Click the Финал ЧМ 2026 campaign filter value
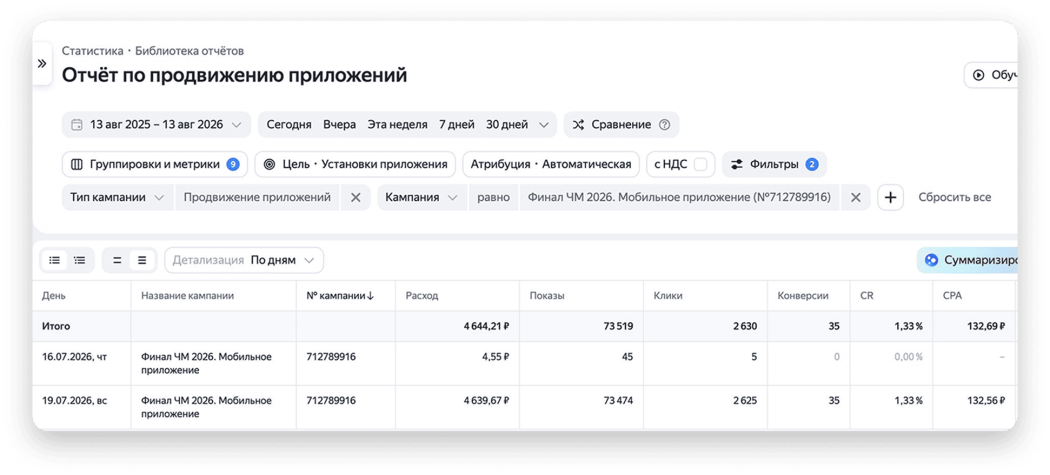 [679, 198]
